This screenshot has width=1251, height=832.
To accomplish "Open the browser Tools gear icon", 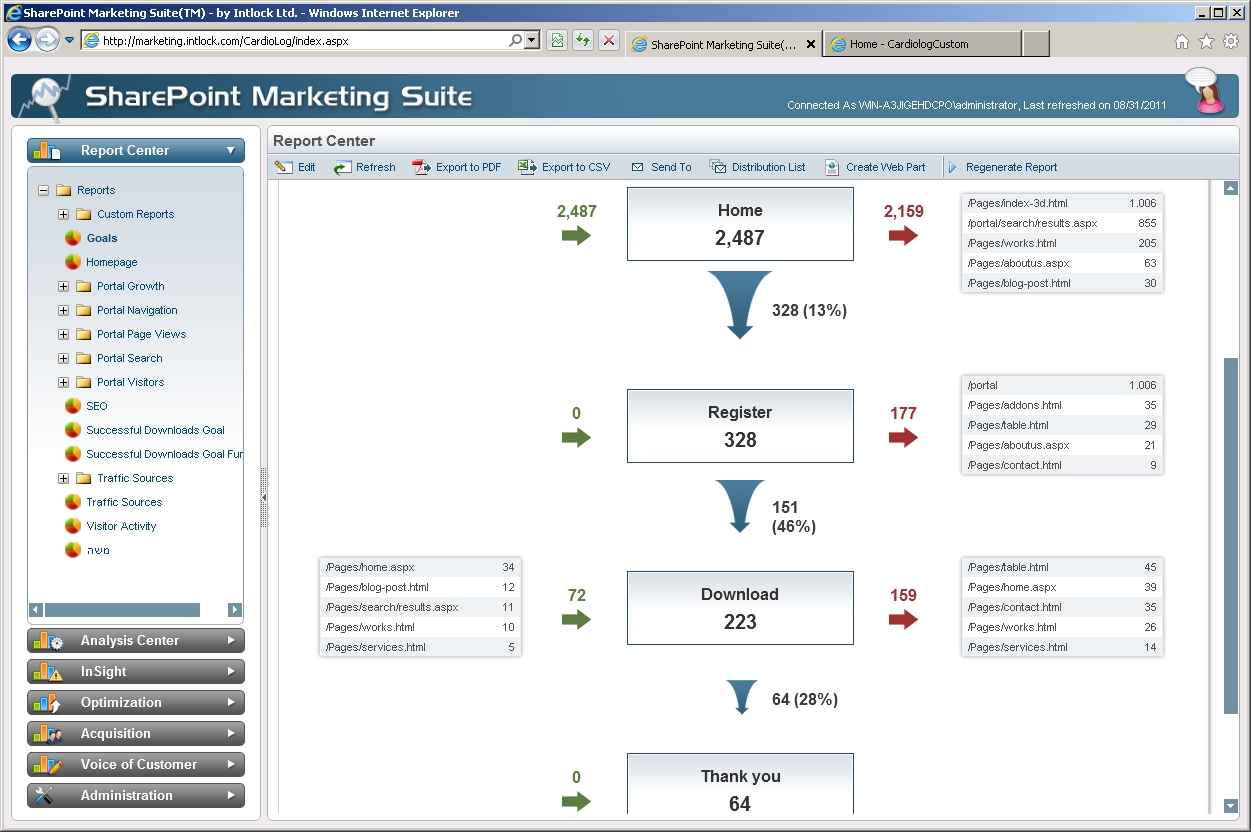I will click(1231, 42).
